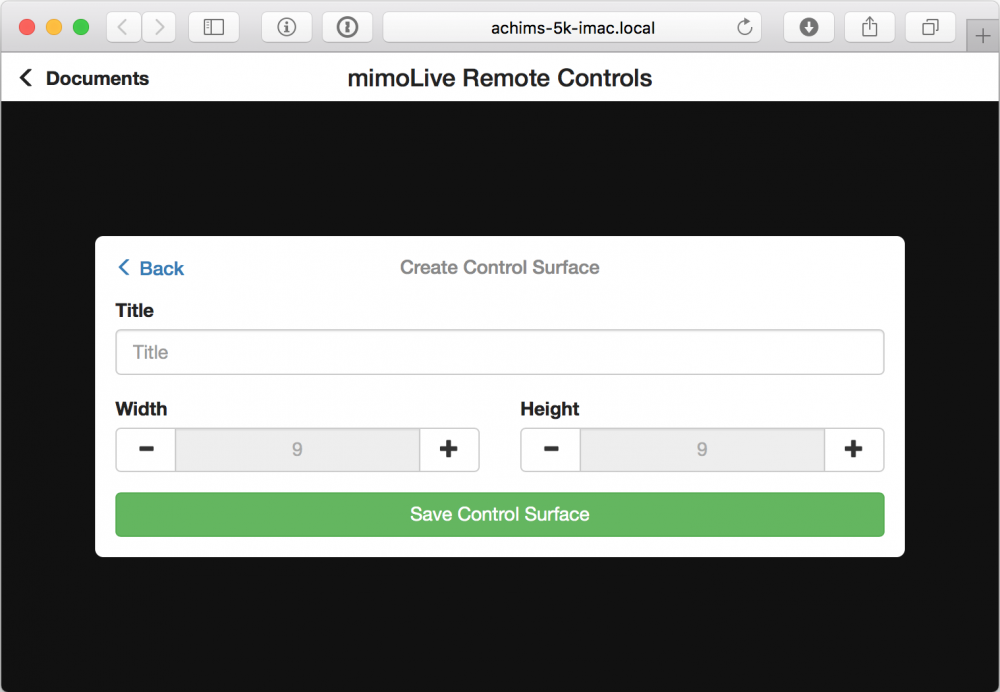Increase Height with plus button

[x=854, y=450]
